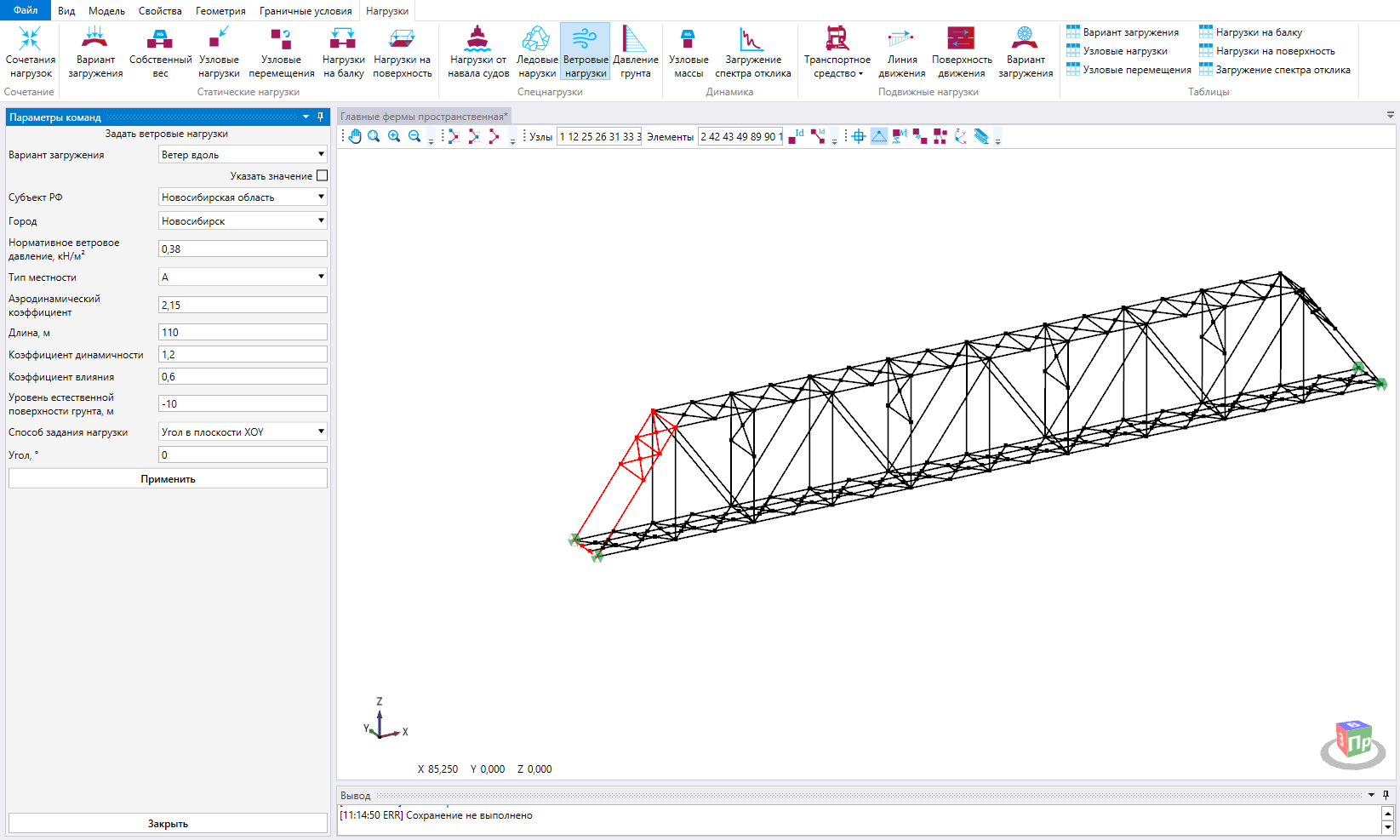Open the Файл menu
This screenshot has width=1400, height=840.
pos(26,10)
